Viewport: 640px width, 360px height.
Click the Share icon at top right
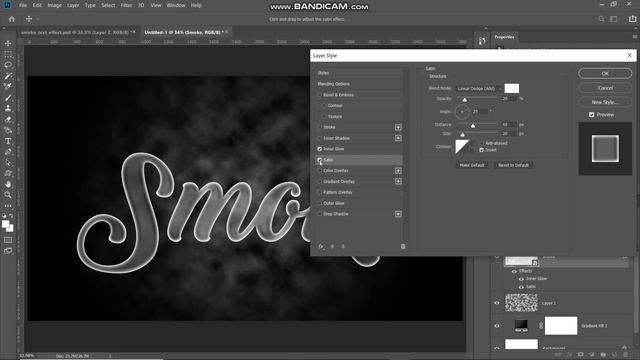click(x=632, y=19)
